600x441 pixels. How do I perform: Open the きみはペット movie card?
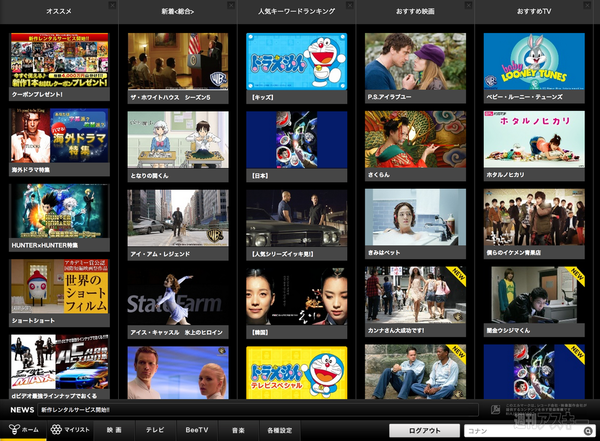415,224
